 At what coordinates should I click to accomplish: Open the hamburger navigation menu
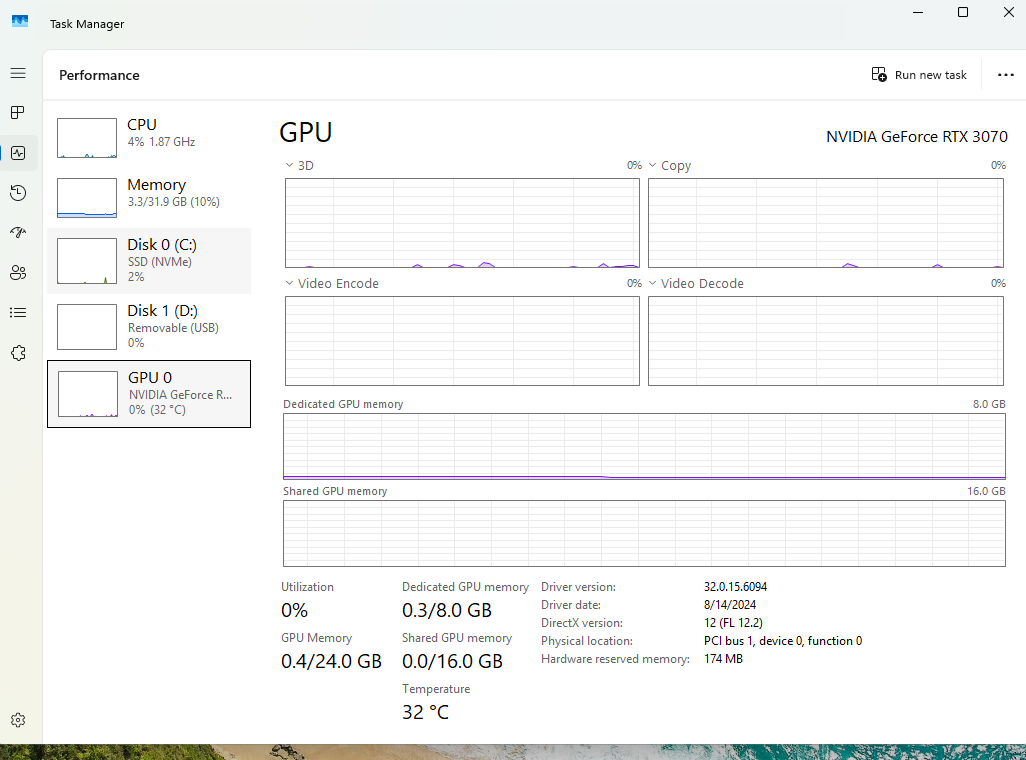17,73
